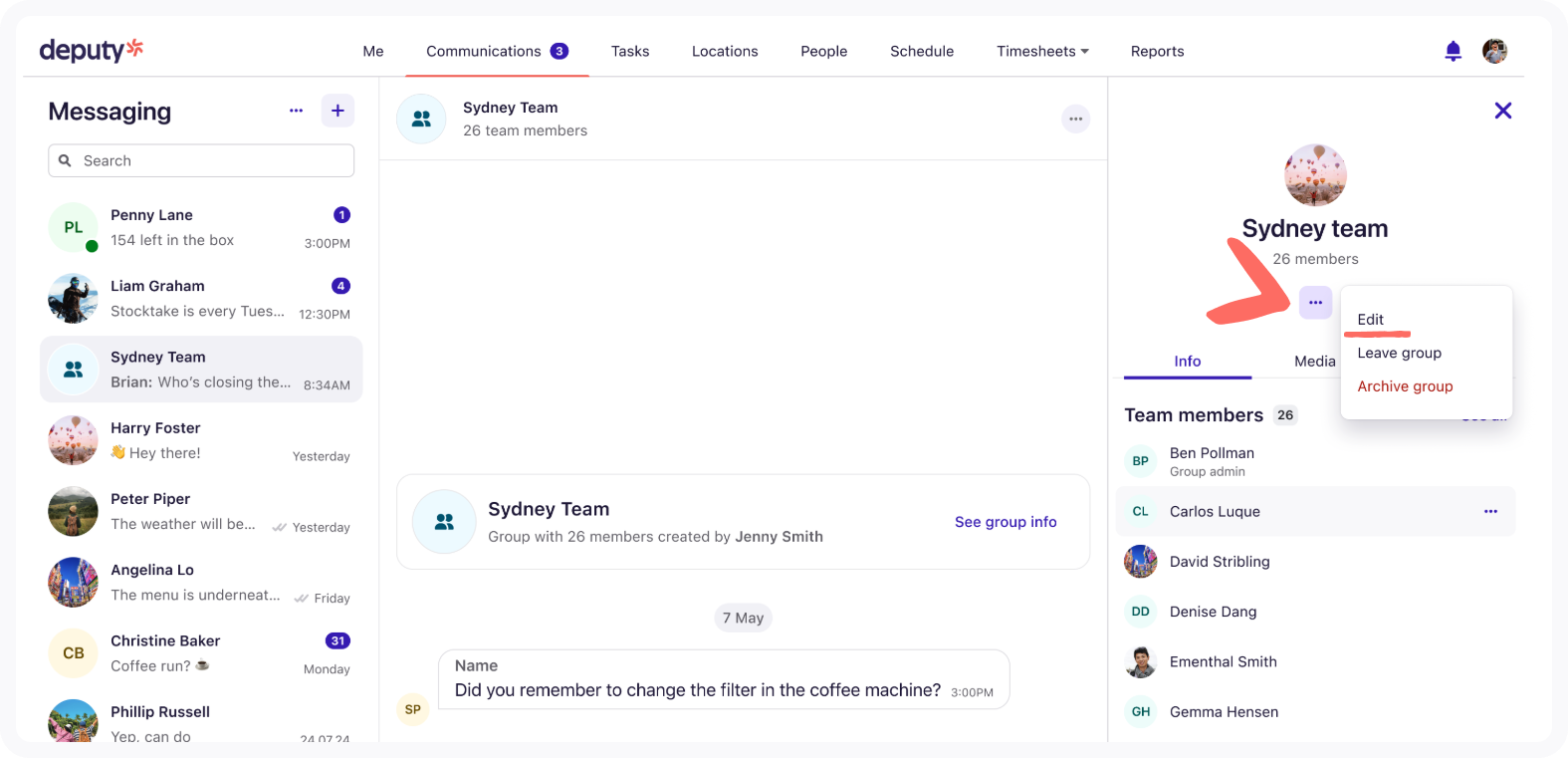Close the group info panel

[1502, 111]
